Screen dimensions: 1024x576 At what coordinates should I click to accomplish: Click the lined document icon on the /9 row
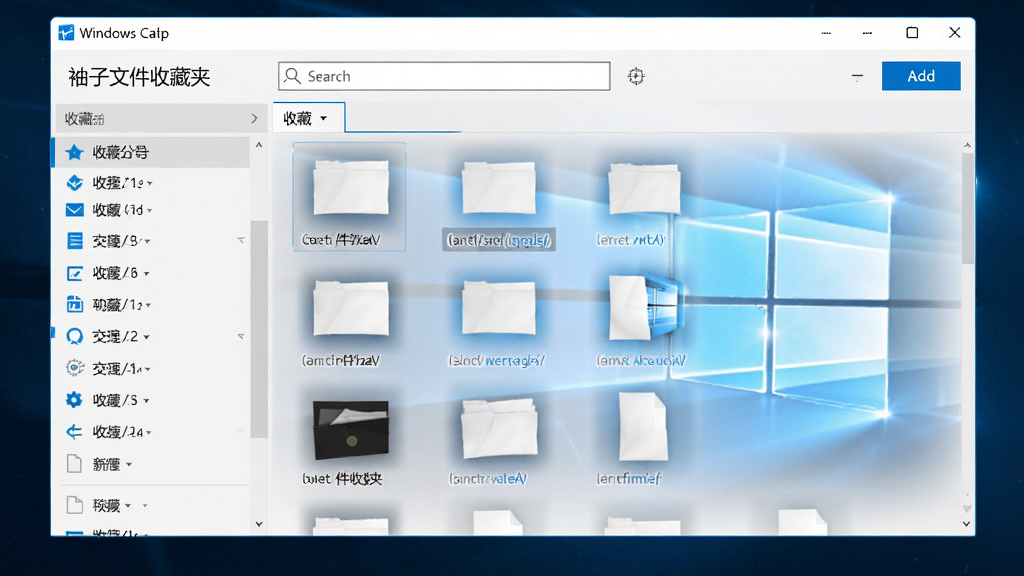[x=74, y=241]
